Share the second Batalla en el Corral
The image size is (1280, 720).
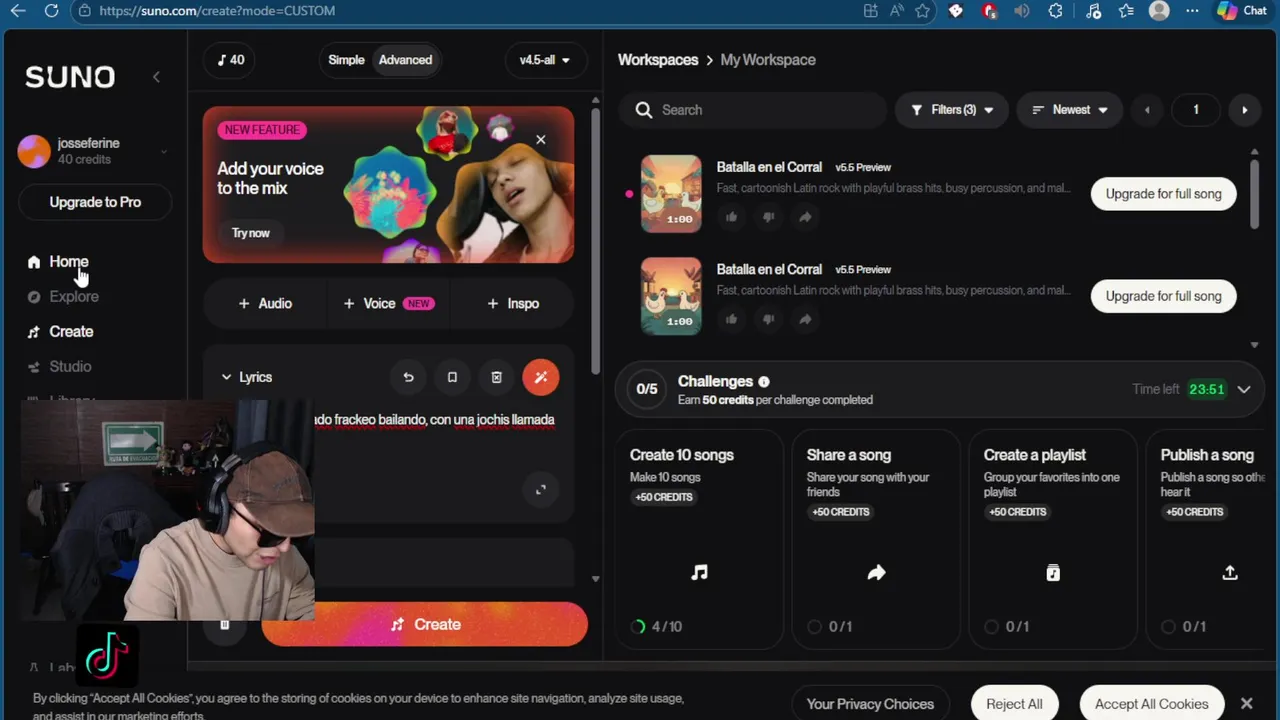(805, 319)
